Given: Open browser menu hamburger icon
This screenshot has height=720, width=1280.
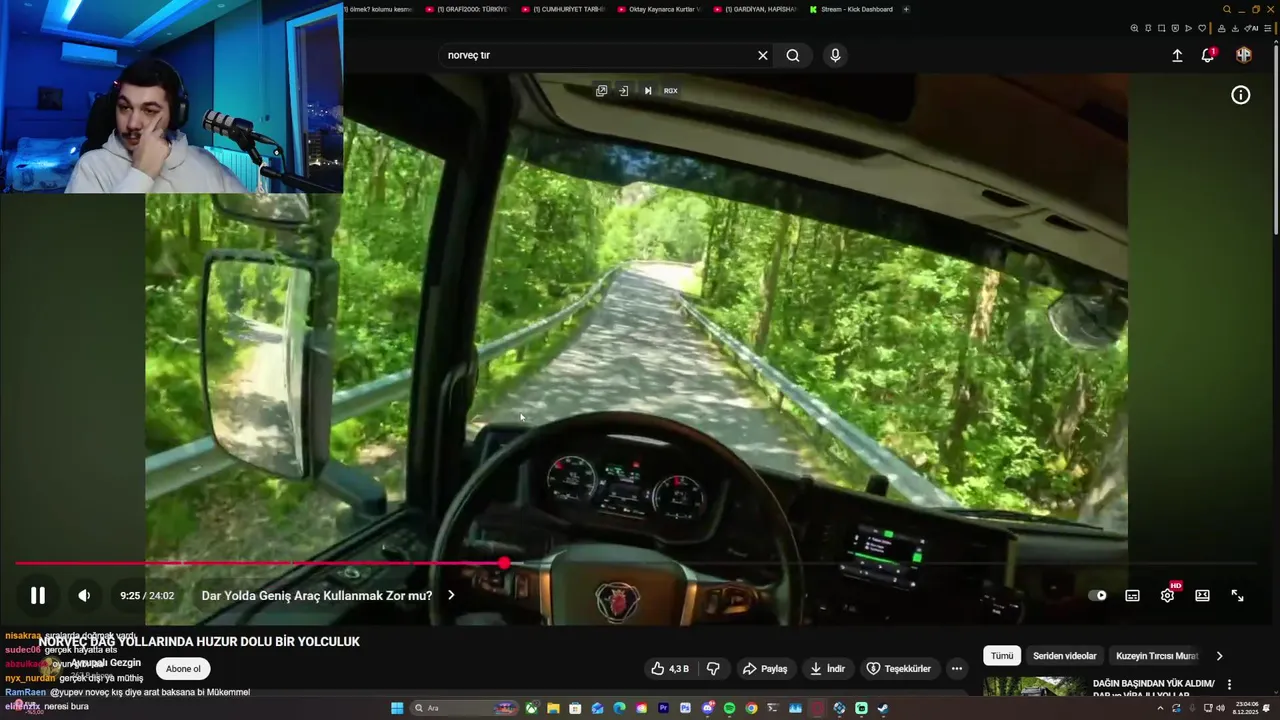Looking at the screenshot, I should coord(1267,28).
